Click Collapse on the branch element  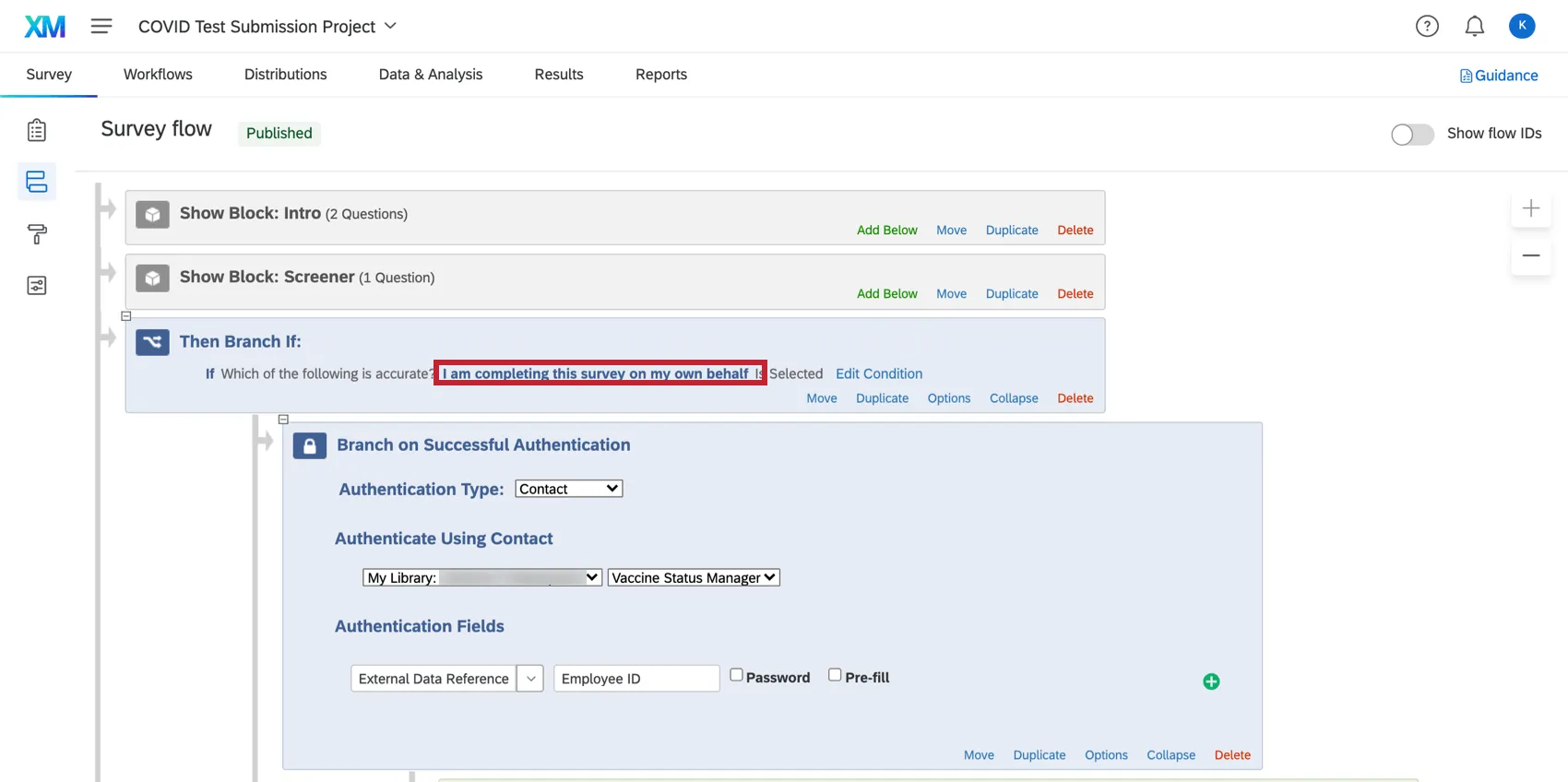1014,398
